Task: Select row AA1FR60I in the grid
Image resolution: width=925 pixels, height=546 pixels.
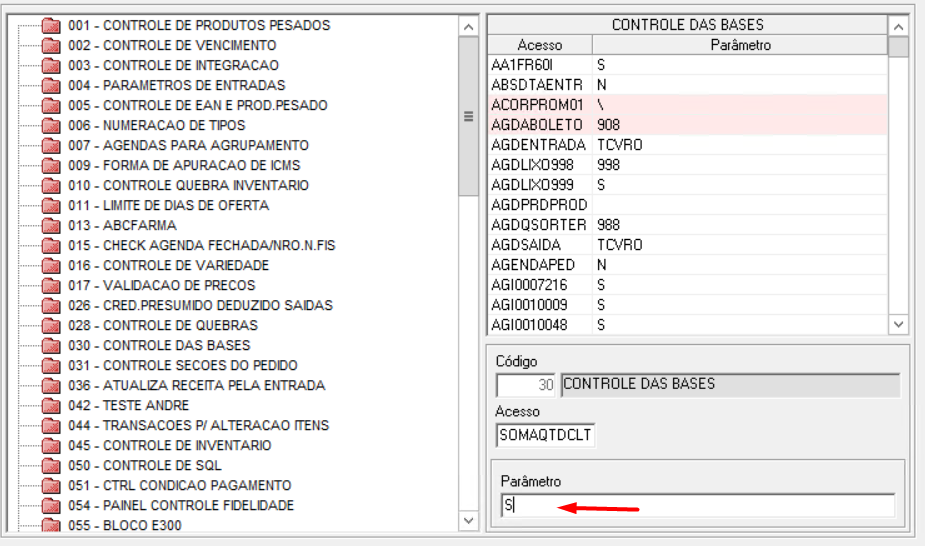Action: click(687, 65)
